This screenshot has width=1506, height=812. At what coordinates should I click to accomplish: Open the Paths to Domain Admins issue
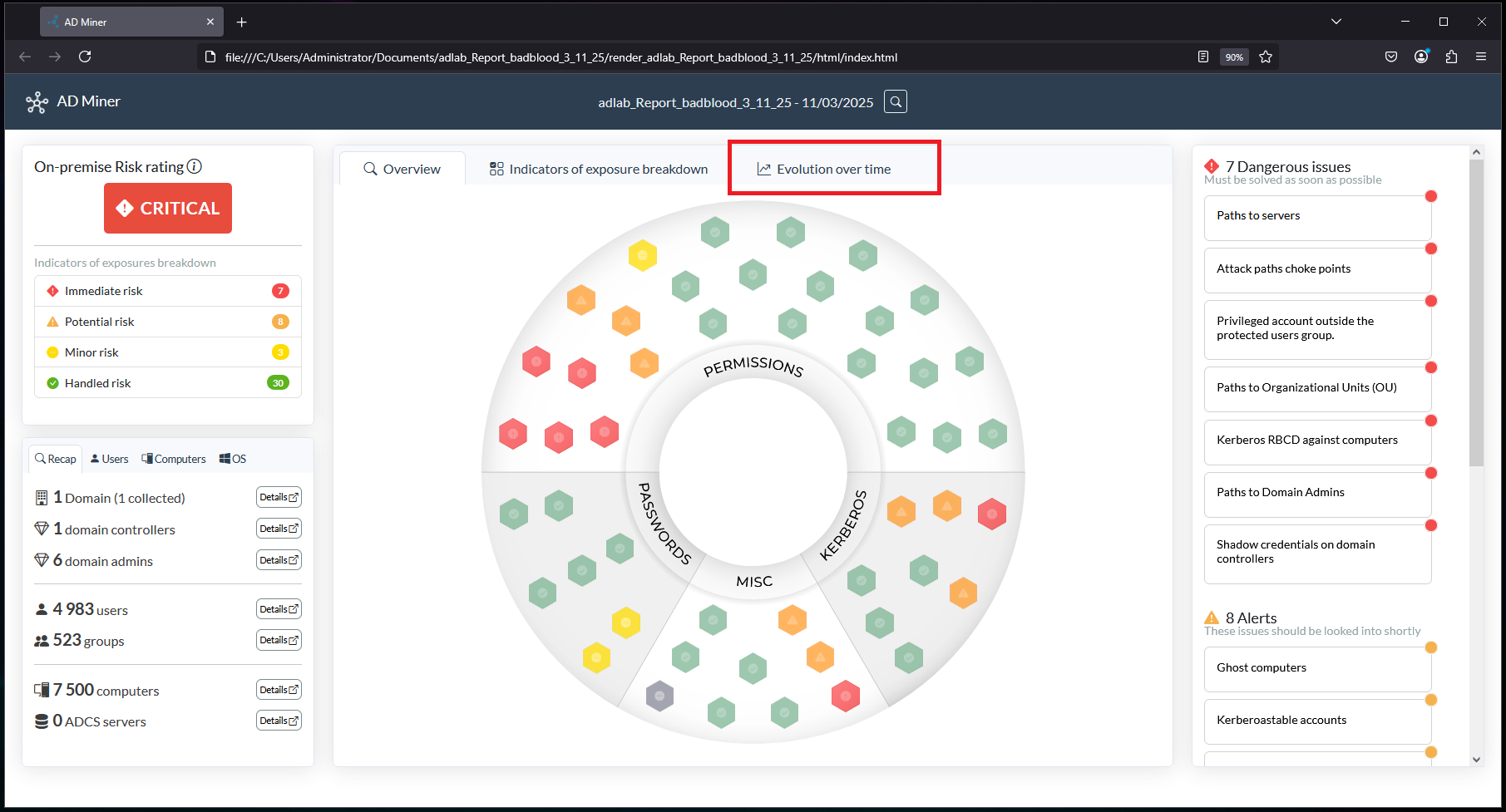coord(1317,493)
